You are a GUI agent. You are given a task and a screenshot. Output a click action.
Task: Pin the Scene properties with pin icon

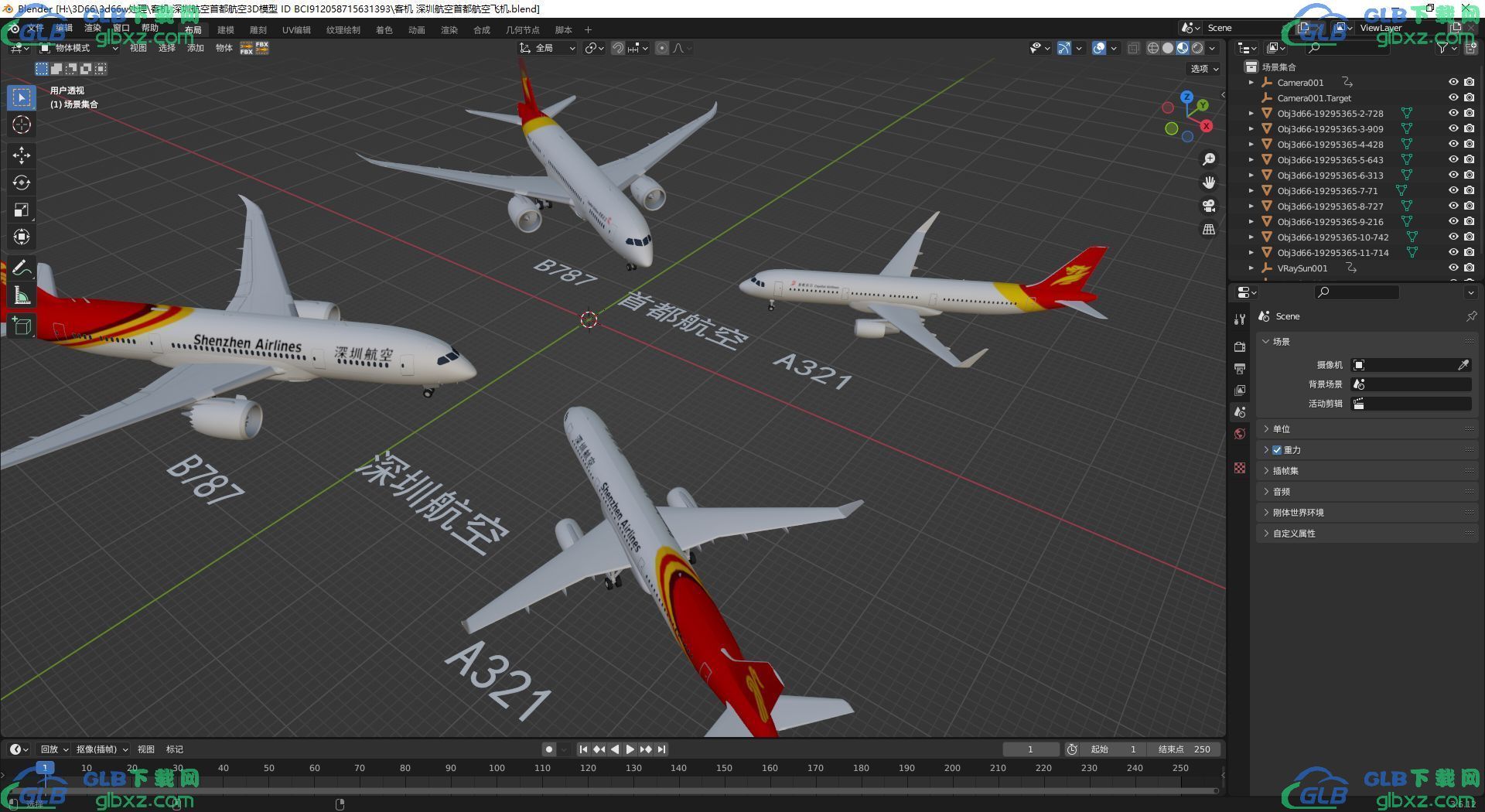(x=1471, y=316)
